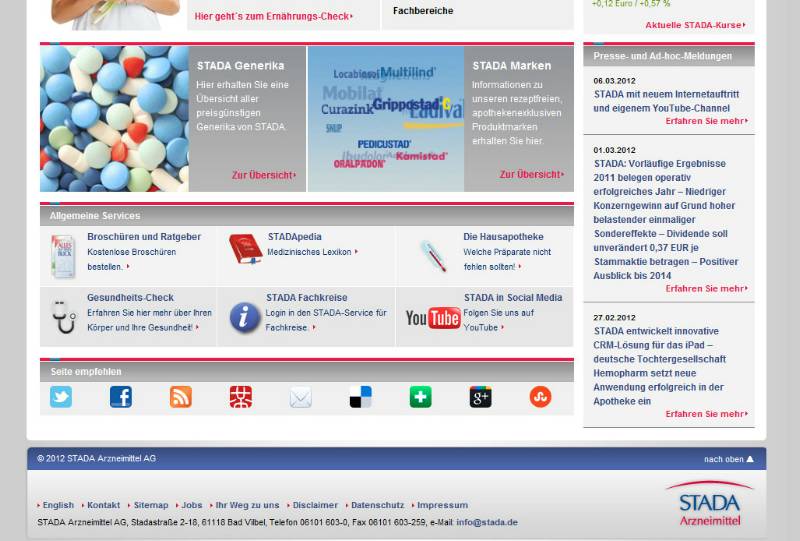This screenshot has height=541, width=800.
Task: Jump to top with 'nach oben'
Action: (x=729, y=459)
